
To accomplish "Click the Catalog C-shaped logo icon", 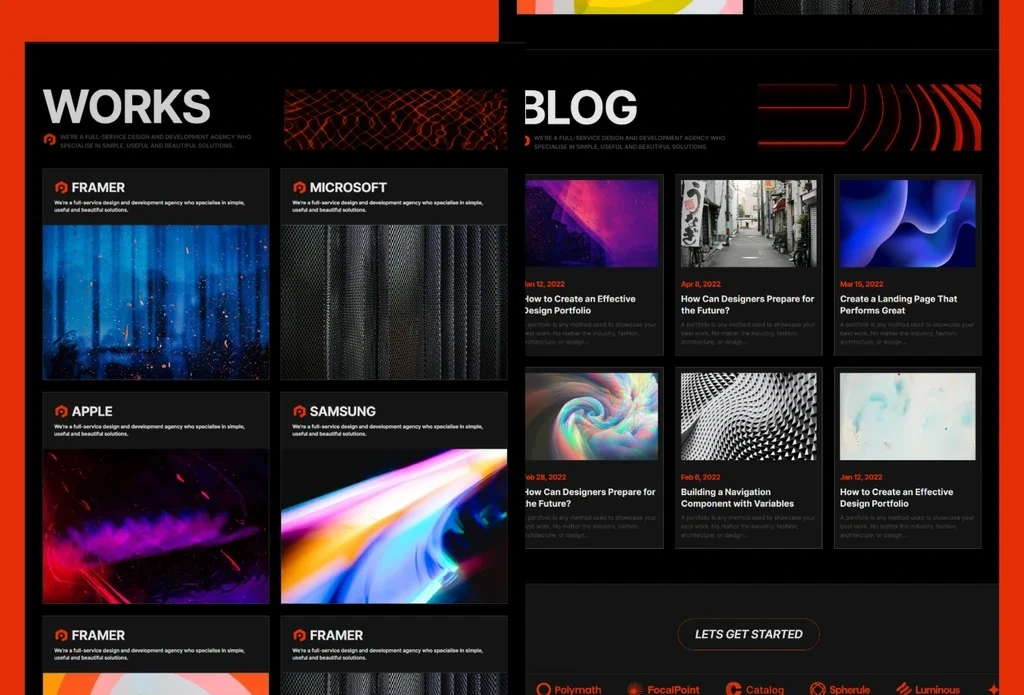I will point(733,689).
